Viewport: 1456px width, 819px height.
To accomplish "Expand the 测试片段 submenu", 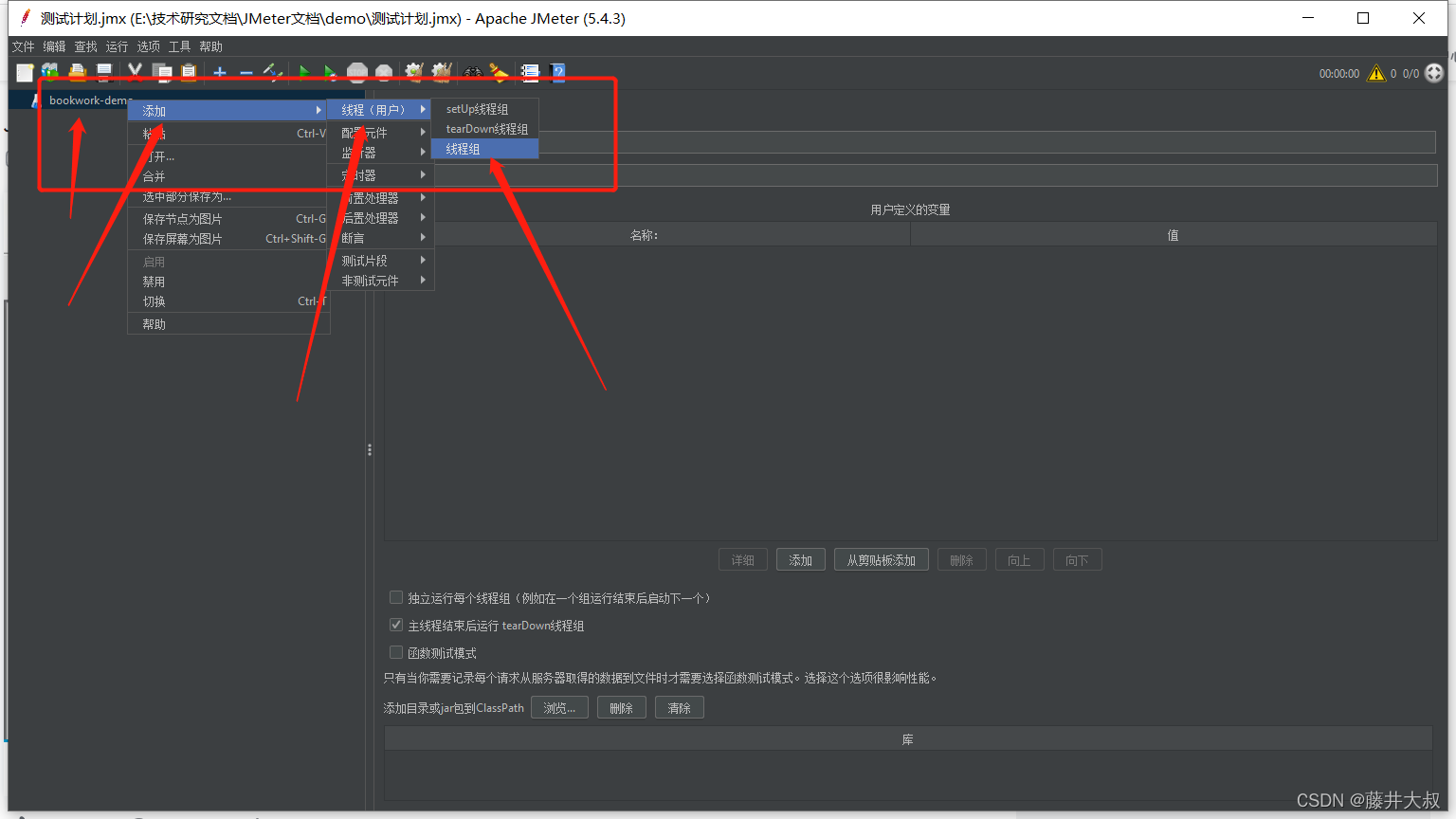I will click(380, 261).
